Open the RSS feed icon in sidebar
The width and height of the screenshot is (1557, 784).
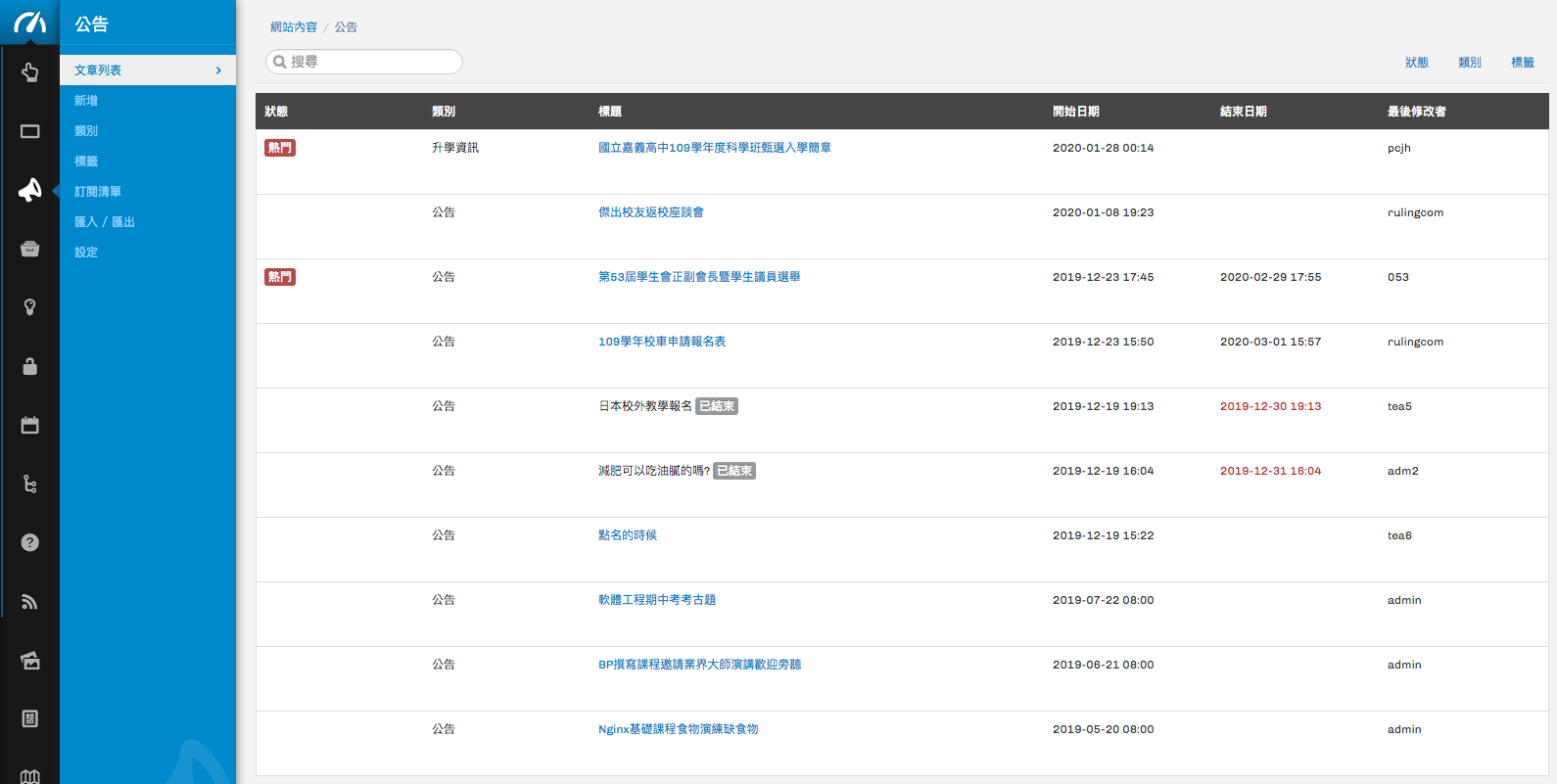click(29, 601)
